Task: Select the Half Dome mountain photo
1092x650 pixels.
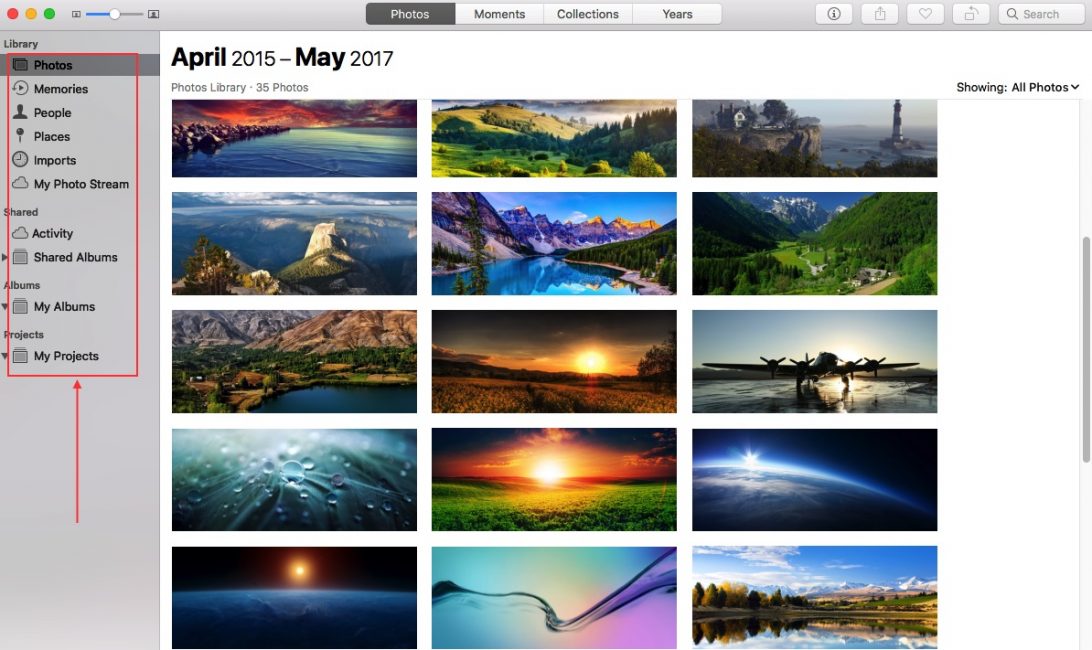Action: (295, 244)
